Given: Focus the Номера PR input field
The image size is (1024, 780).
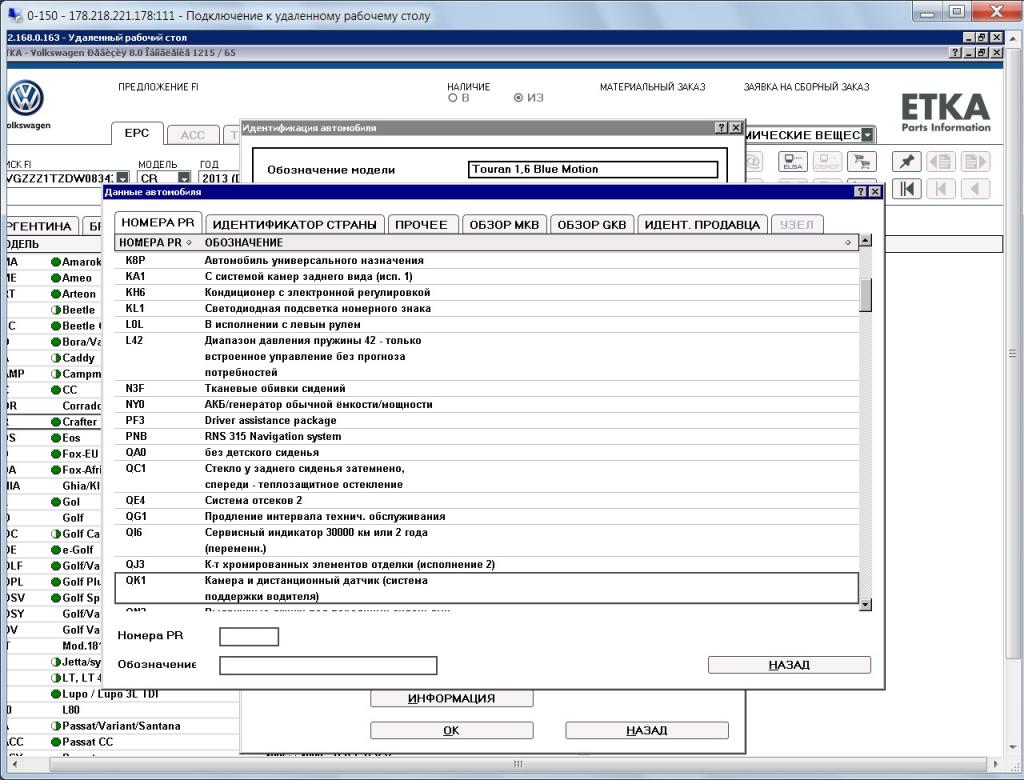Looking at the screenshot, I should (x=249, y=636).
